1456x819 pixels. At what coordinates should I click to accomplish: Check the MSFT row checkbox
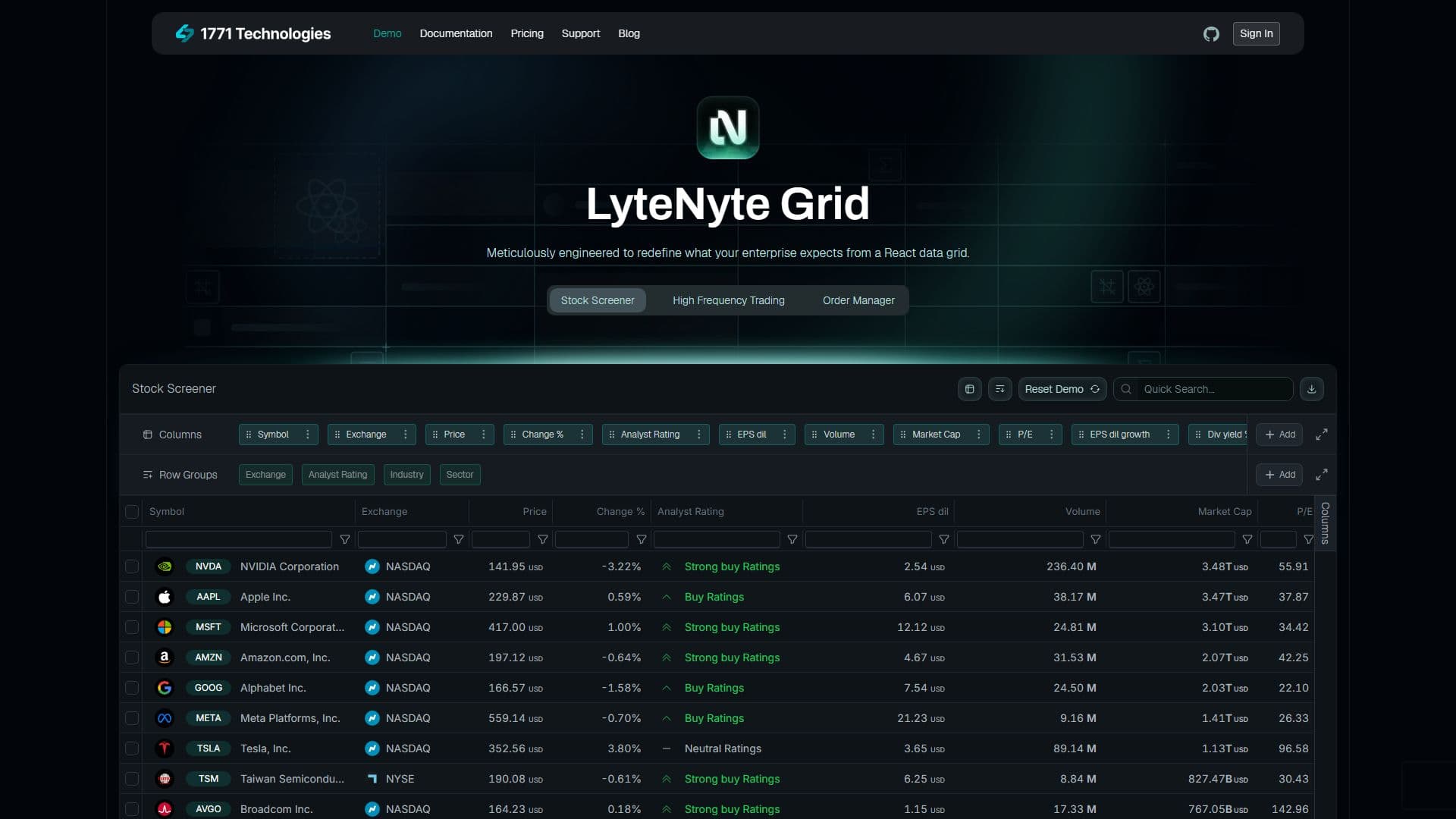(132, 627)
